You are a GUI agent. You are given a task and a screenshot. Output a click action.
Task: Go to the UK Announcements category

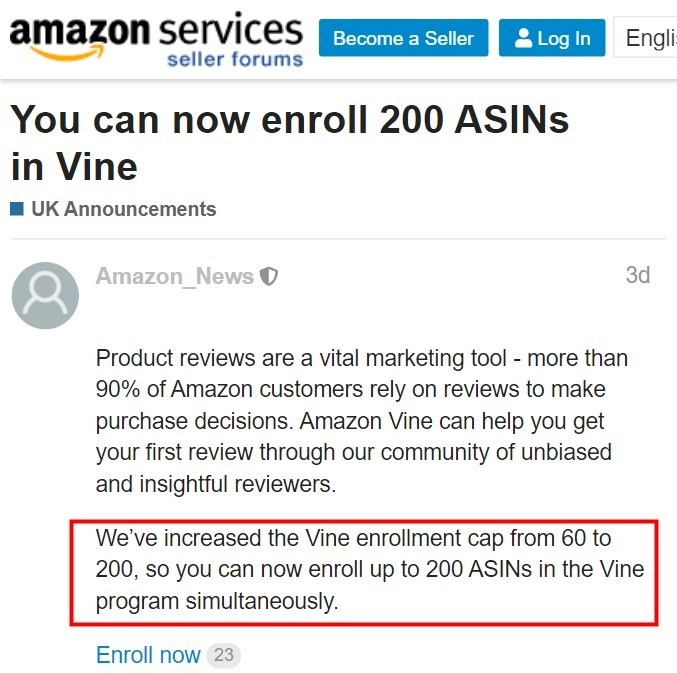123,209
